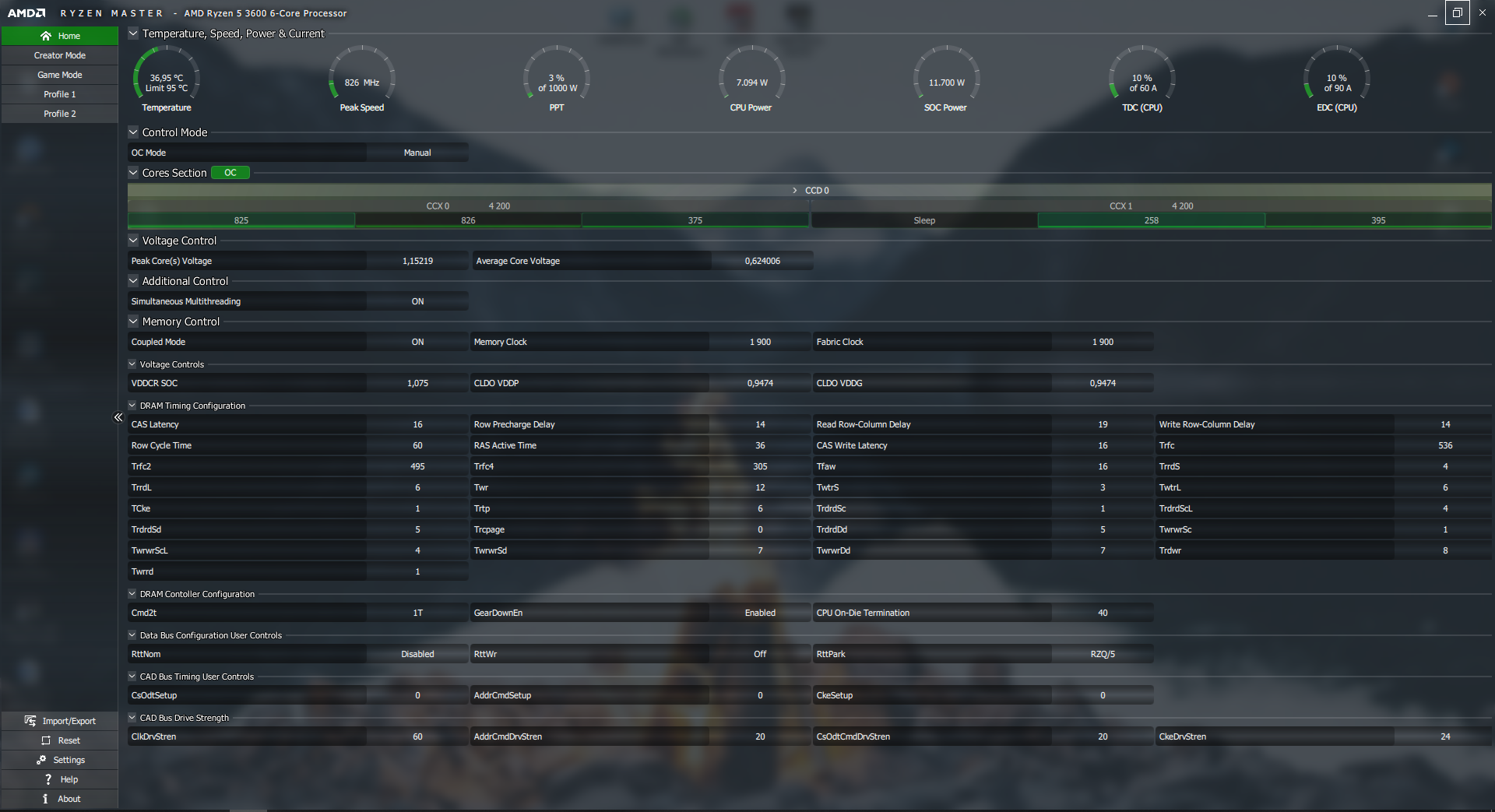Click the Import/Export button
This screenshot has width=1495, height=812.
60,721
